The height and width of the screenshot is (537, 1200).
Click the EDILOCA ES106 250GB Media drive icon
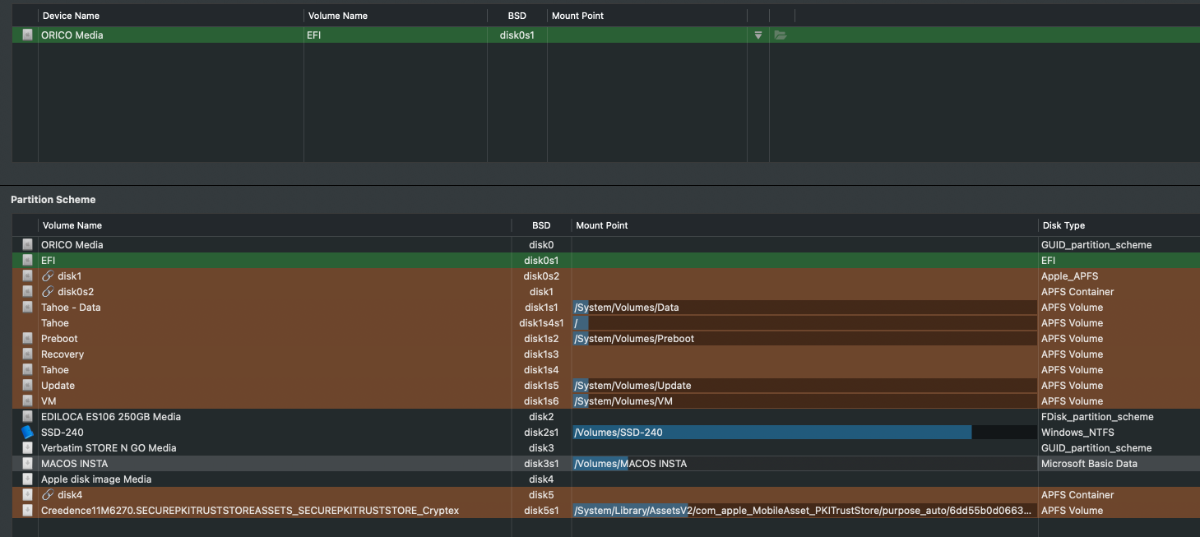point(27,417)
